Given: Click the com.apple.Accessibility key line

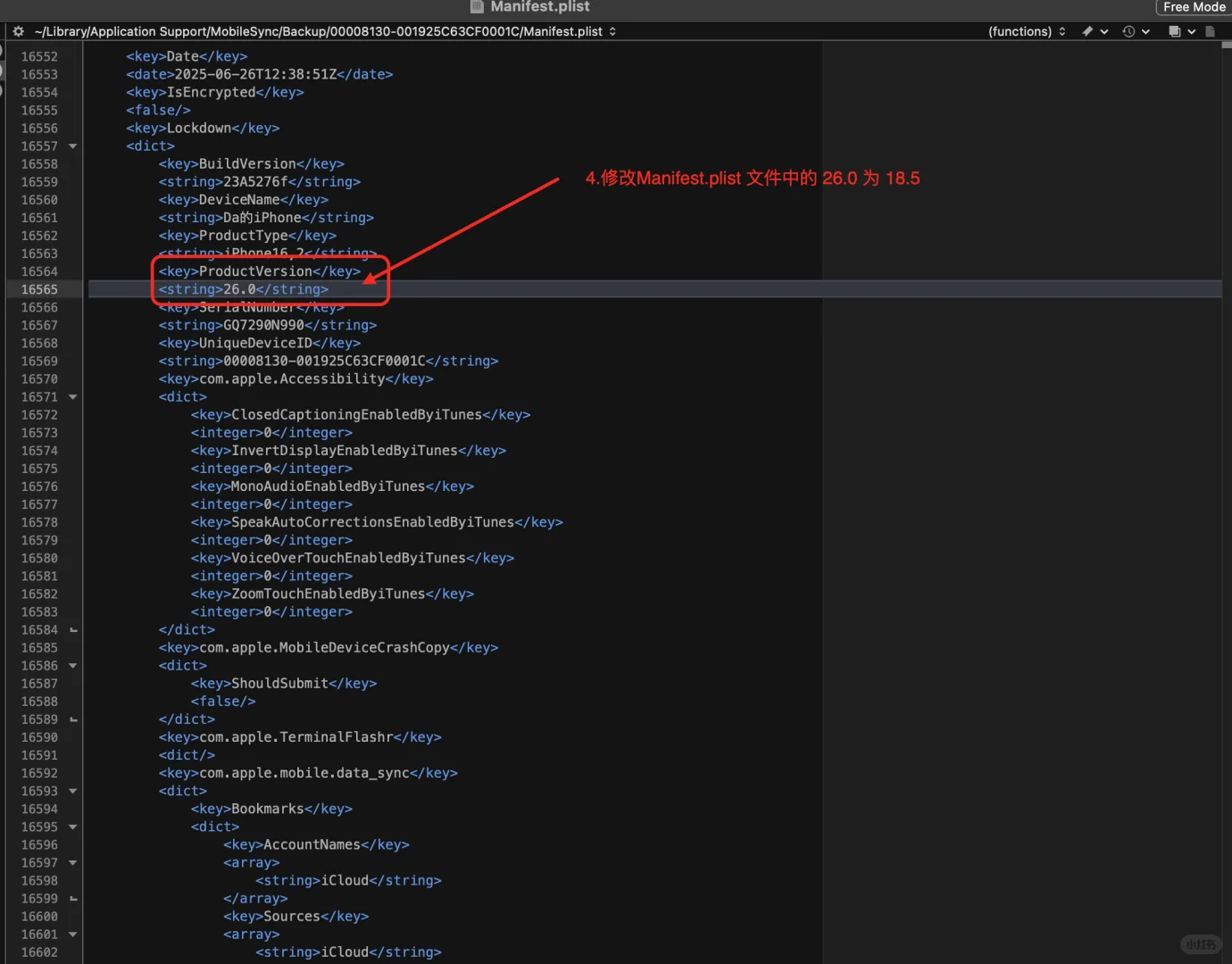Looking at the screenshot, I should [296, 379].
